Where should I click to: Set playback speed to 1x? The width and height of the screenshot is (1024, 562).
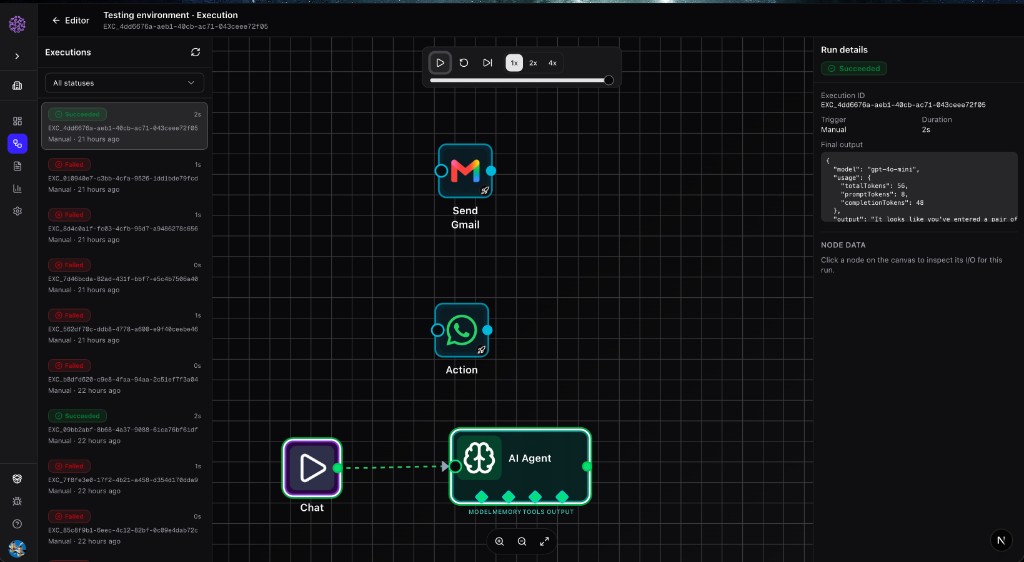click(514, 63)
